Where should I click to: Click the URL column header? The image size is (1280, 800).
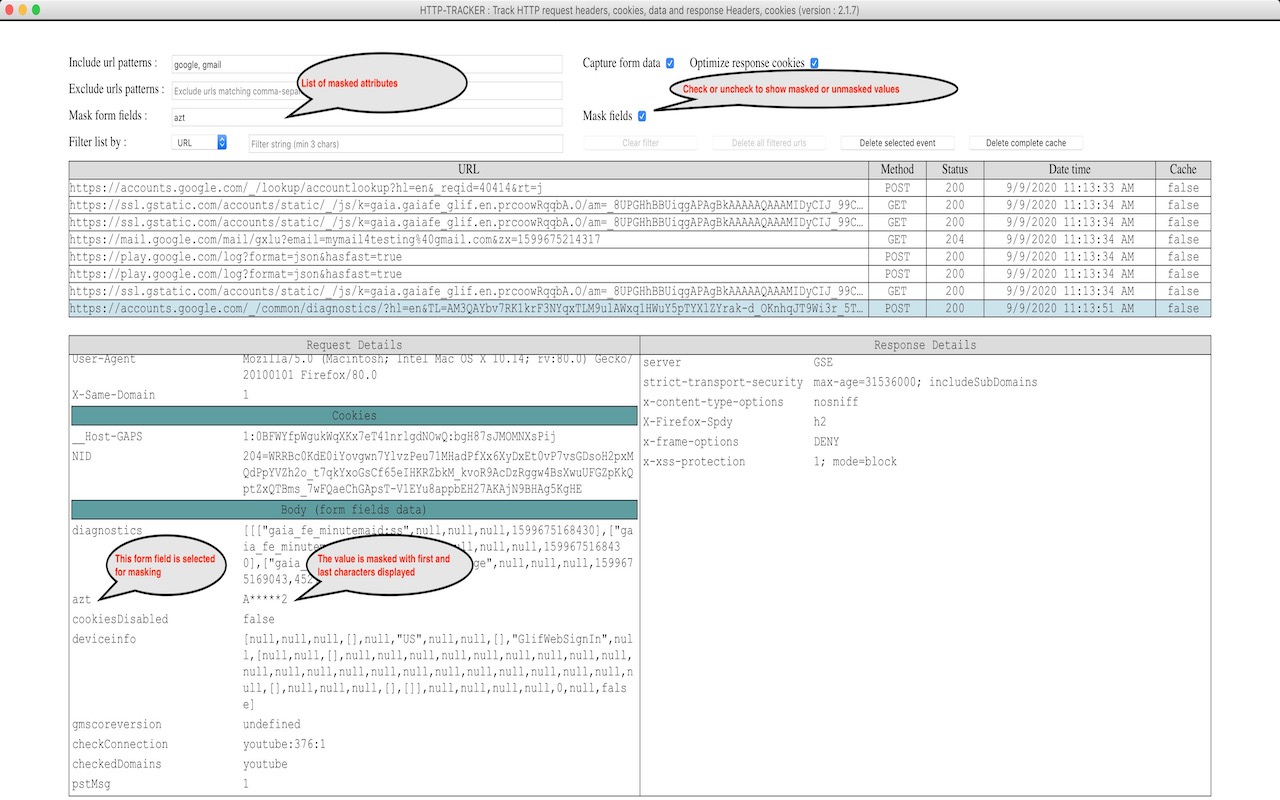pyautogui.click(x=468, y=169)
